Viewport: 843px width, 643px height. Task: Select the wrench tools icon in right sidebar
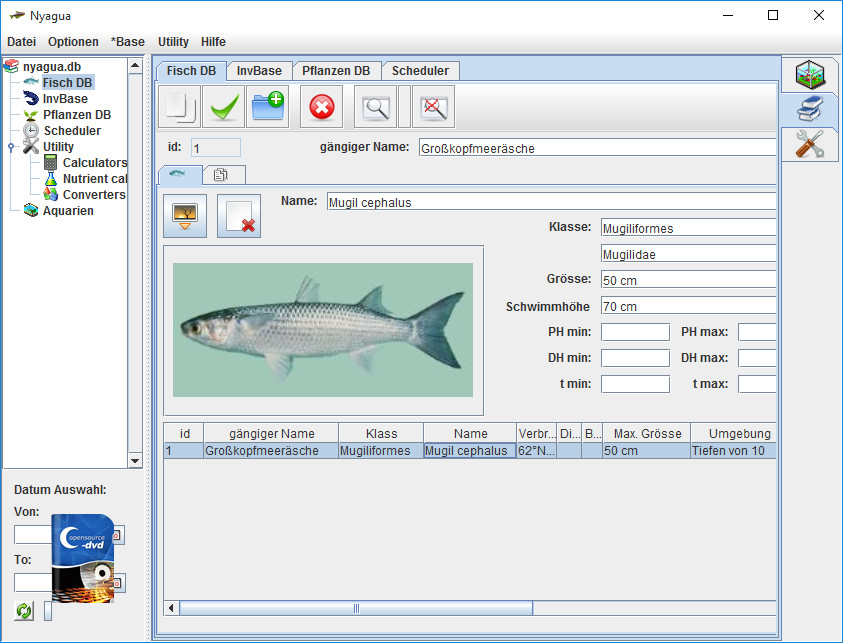point(809,143)
